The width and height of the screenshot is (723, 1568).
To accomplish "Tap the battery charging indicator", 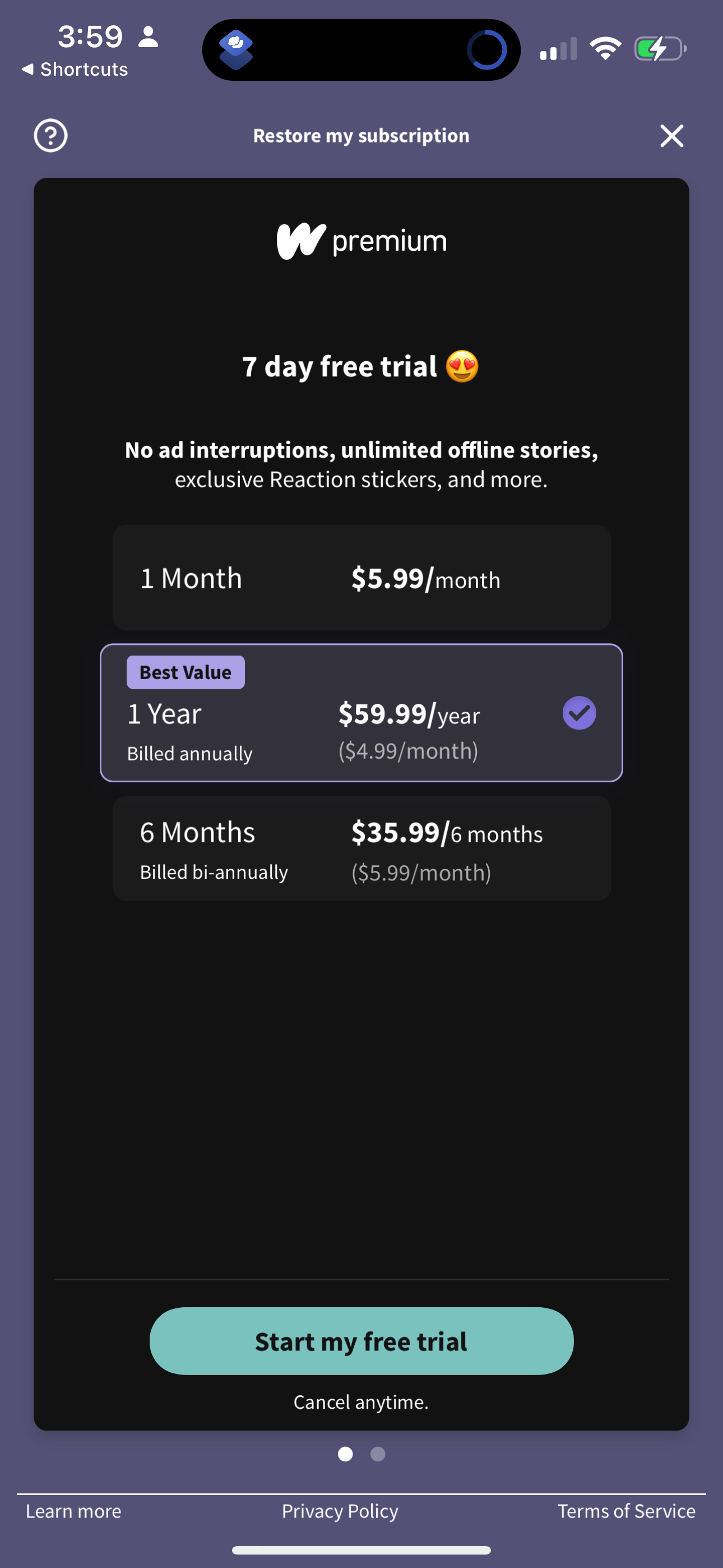I will 660,49.
